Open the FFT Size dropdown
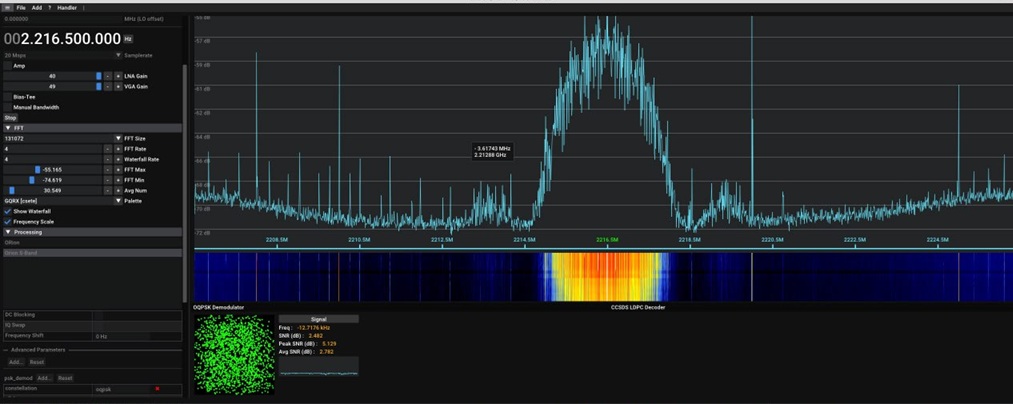This screenshot has width=1013, height=404. [x=118, y=138]
